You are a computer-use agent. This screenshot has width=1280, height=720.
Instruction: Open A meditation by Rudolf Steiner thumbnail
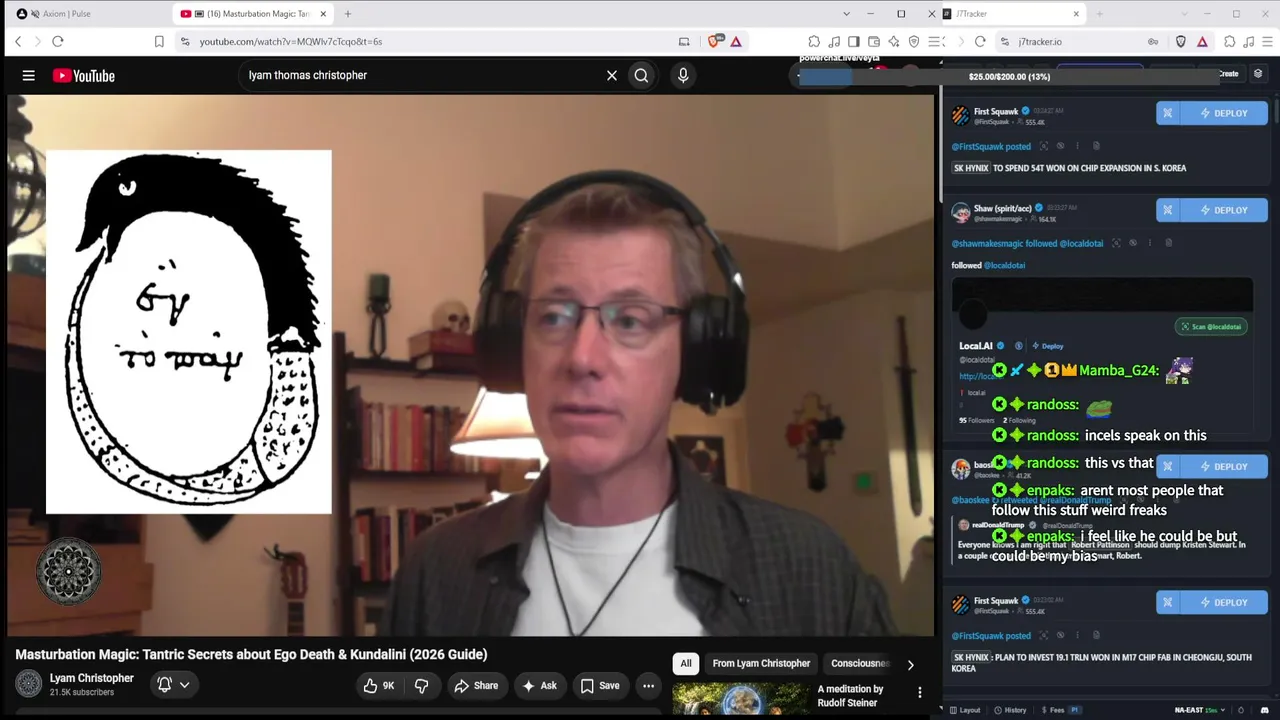point(740,700)
